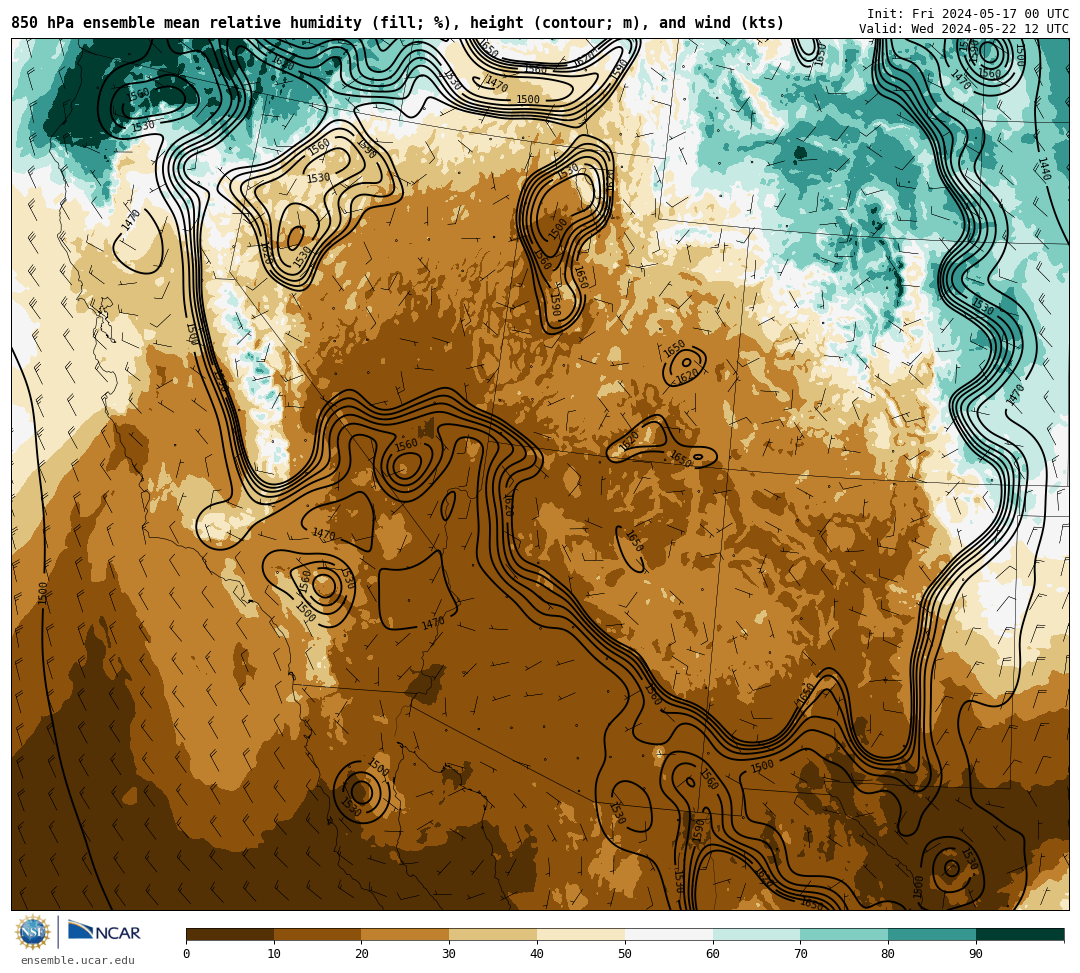Pick the 70–80 teal colorbar segment

tap(844, 934)
